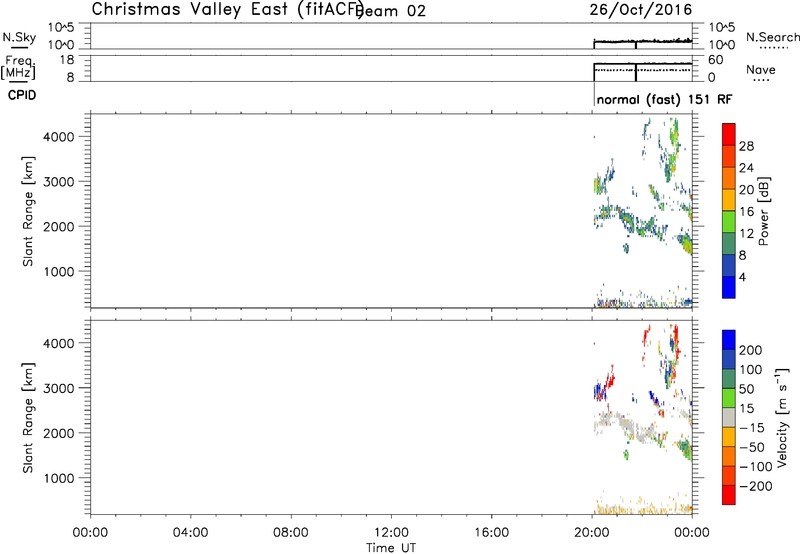
Task: Click 1000 on velocity panel range axis
Action: [58, 479]
